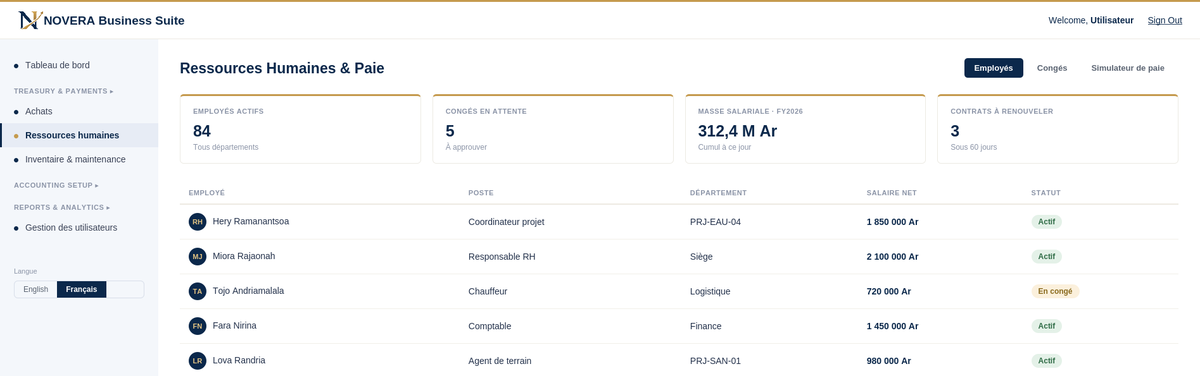Screen dimensions: 1200x376
Task: Select employee name Hery Ramanantsoa
Action: tap(251, 221)
